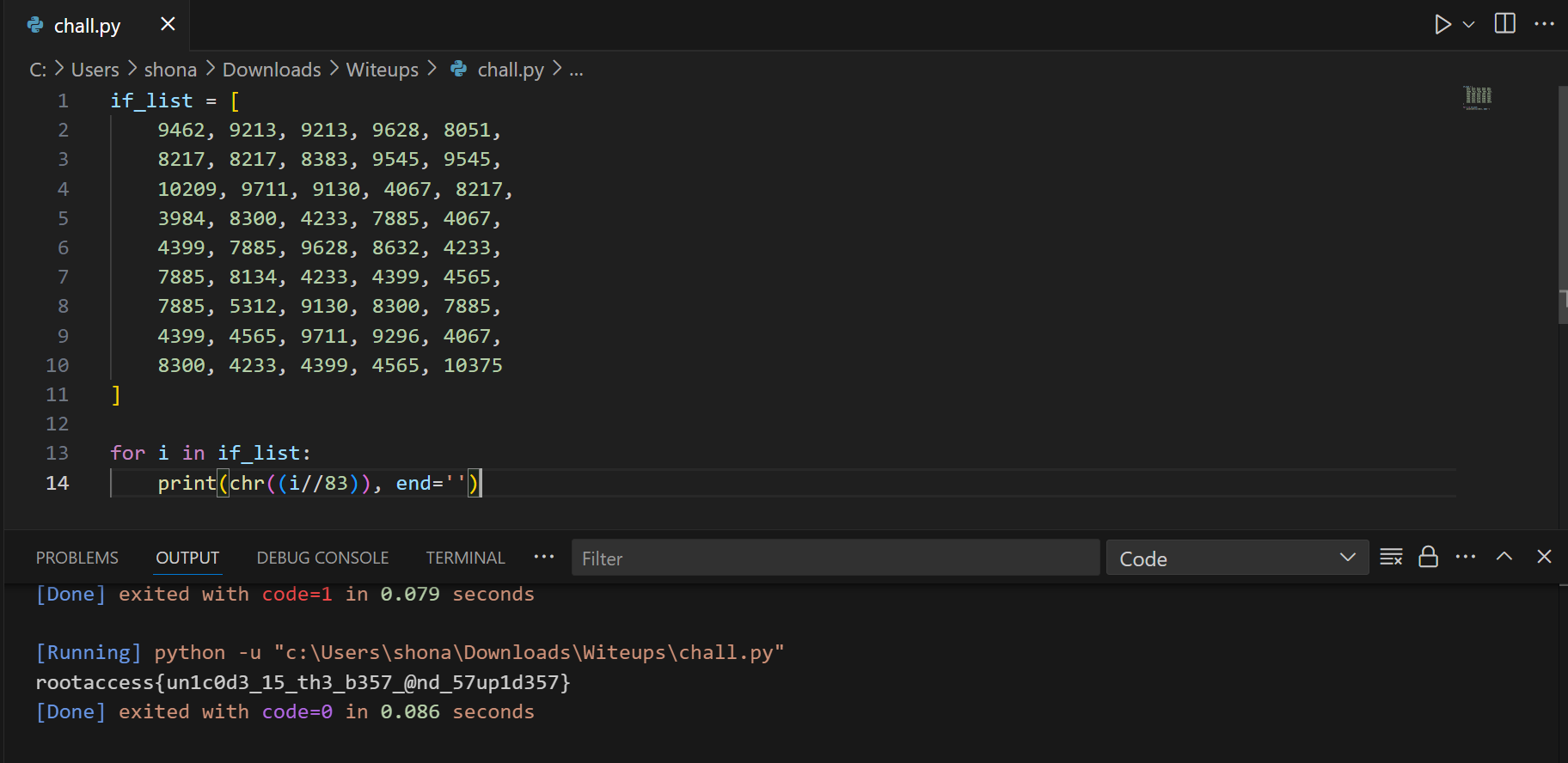Select the chall.py editor tab
Screen dimensions: 1568x763
96,25
